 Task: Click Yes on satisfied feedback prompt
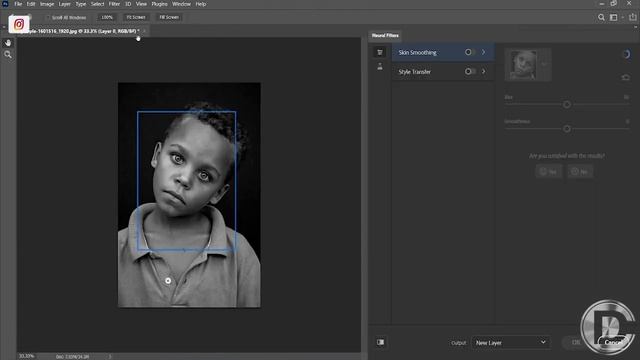549,172
